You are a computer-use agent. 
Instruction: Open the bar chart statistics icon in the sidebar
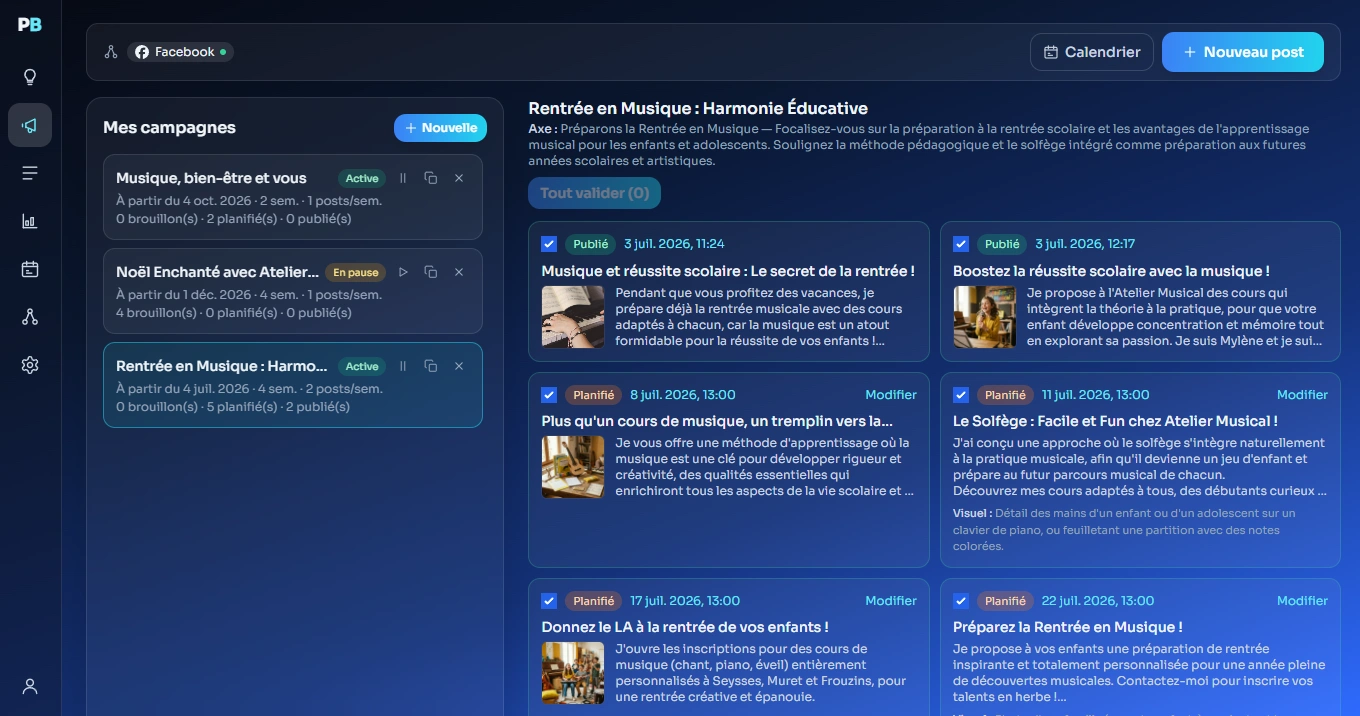(x=30, y=221)
